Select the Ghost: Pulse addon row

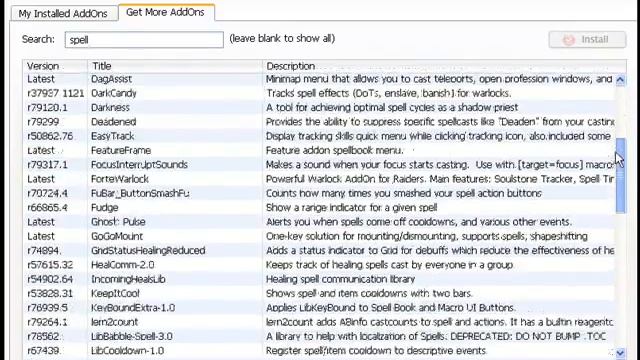coord(319,222)
